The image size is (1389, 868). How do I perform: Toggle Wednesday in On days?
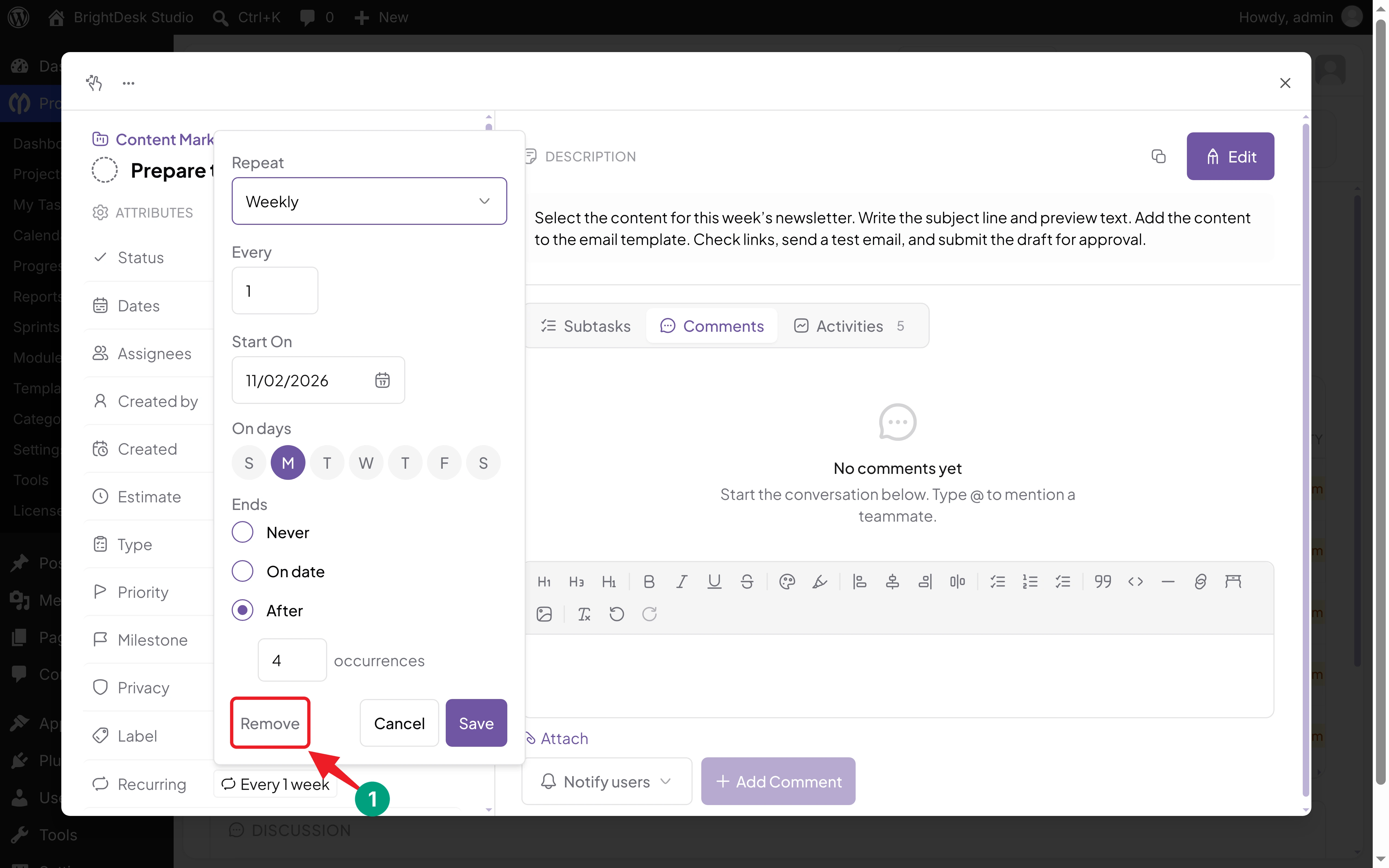366,463
